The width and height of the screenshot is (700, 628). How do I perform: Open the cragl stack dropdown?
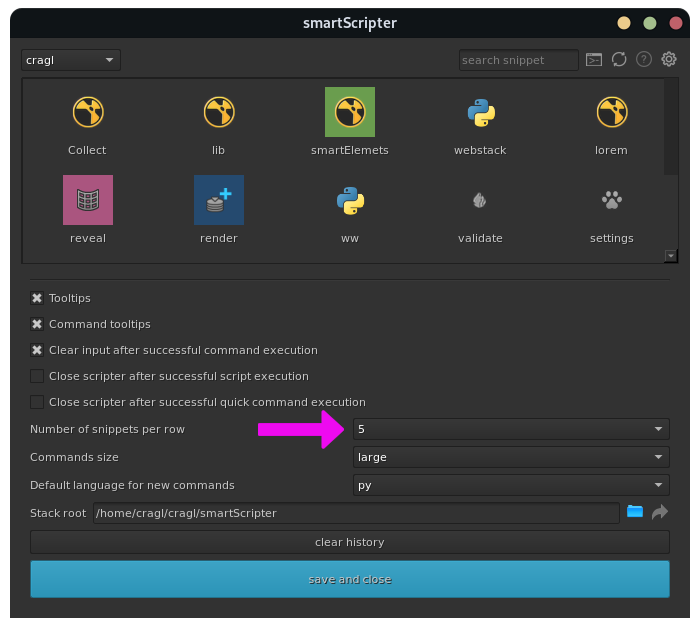(71, 60)
